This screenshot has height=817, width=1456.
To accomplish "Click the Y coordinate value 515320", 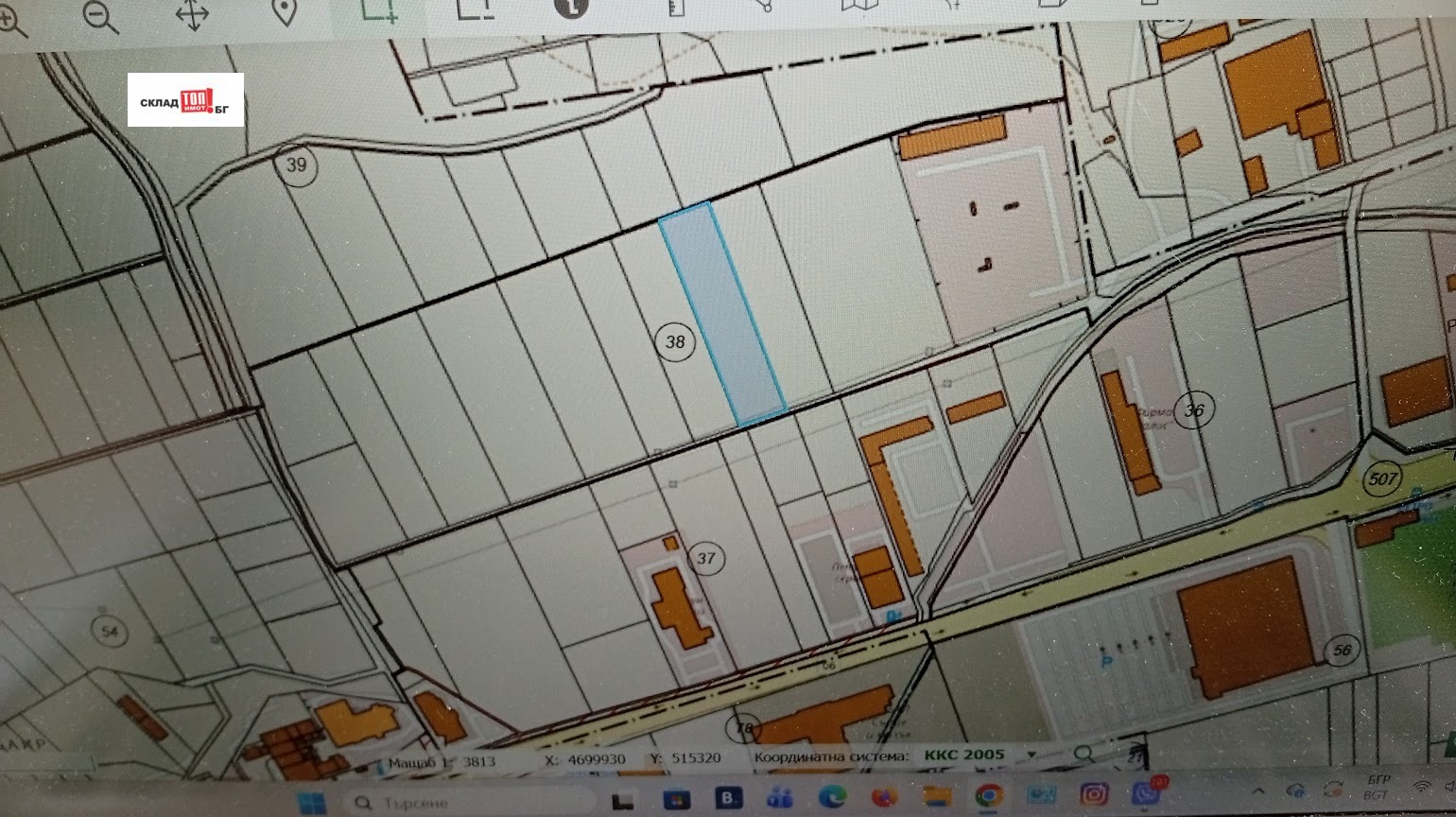I will tap(697, 757).
